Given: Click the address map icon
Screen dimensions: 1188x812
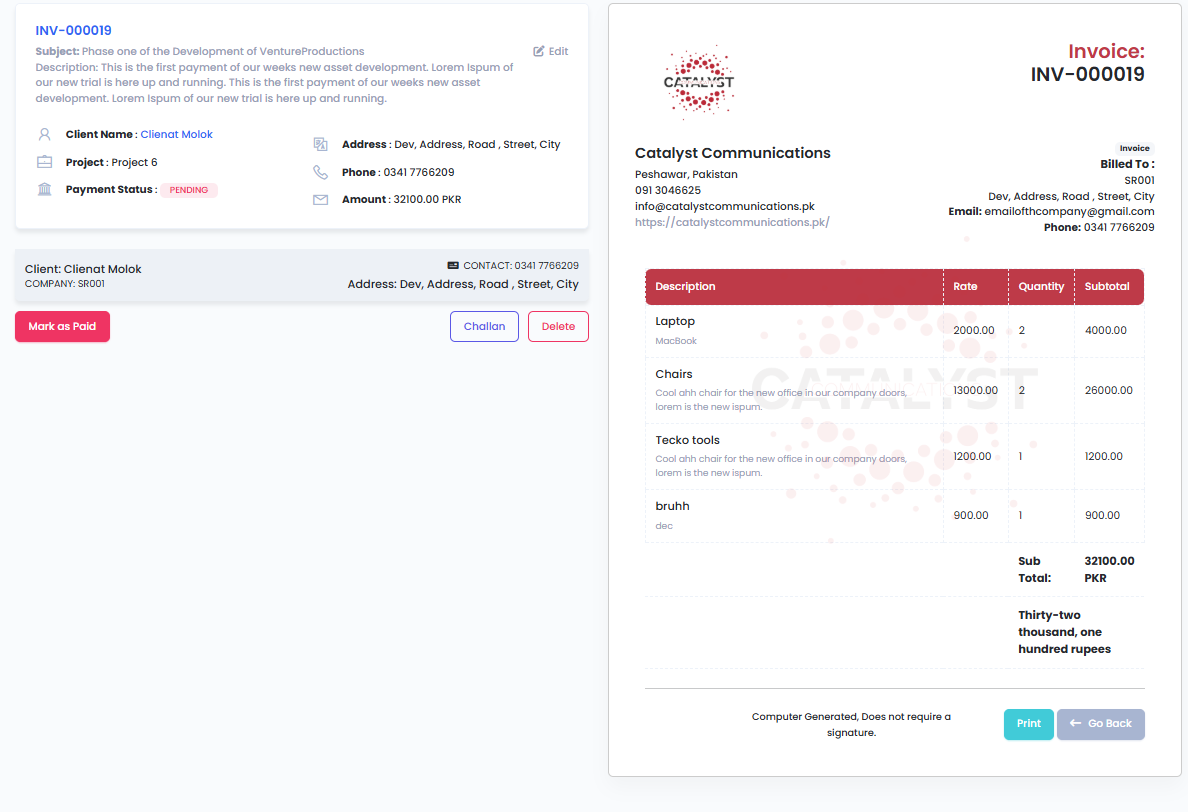Looking at the screenshot, I should 320,144.
